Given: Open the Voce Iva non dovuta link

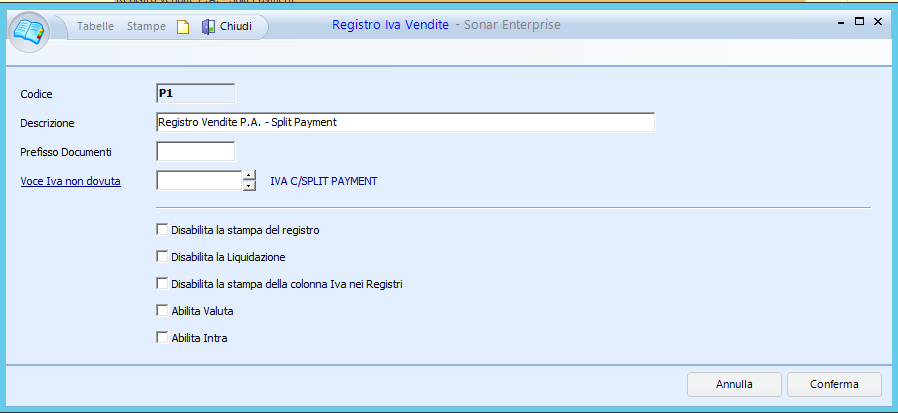Looking at the screenshot, I should [x=70, y=182].
